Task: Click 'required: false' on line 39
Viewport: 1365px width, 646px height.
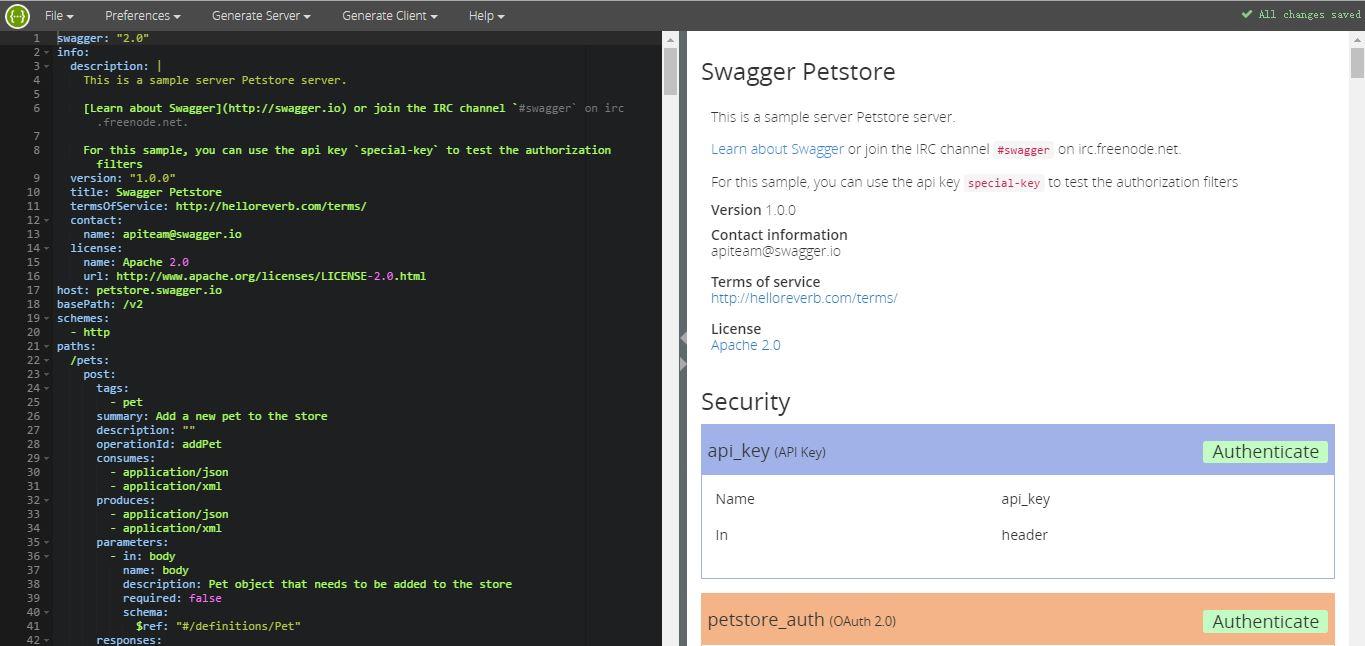Action: (x=172, y=598)
